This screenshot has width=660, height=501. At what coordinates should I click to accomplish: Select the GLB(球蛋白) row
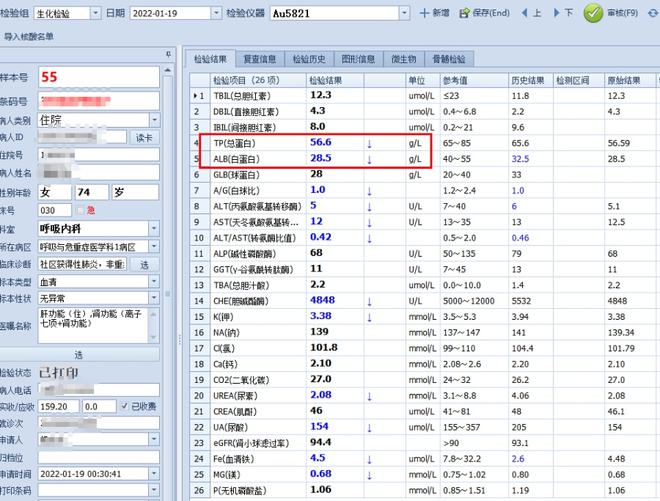pos(423,175)
